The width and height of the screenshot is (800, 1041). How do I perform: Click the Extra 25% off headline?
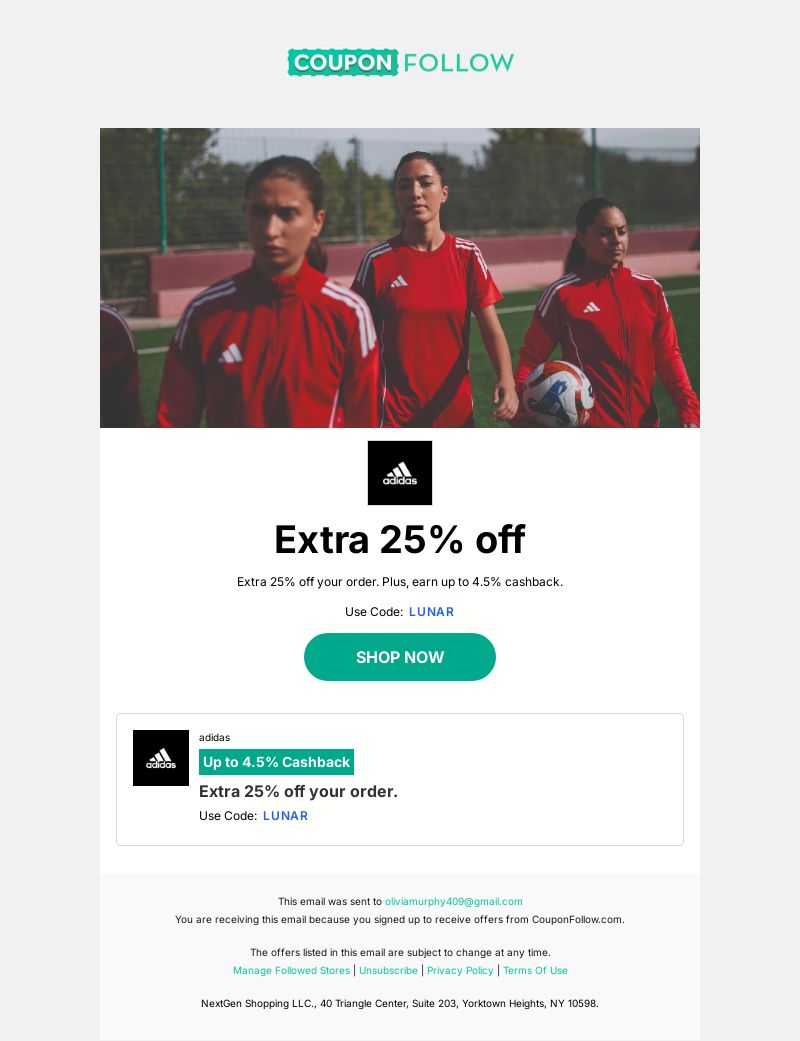coord(400,539)
